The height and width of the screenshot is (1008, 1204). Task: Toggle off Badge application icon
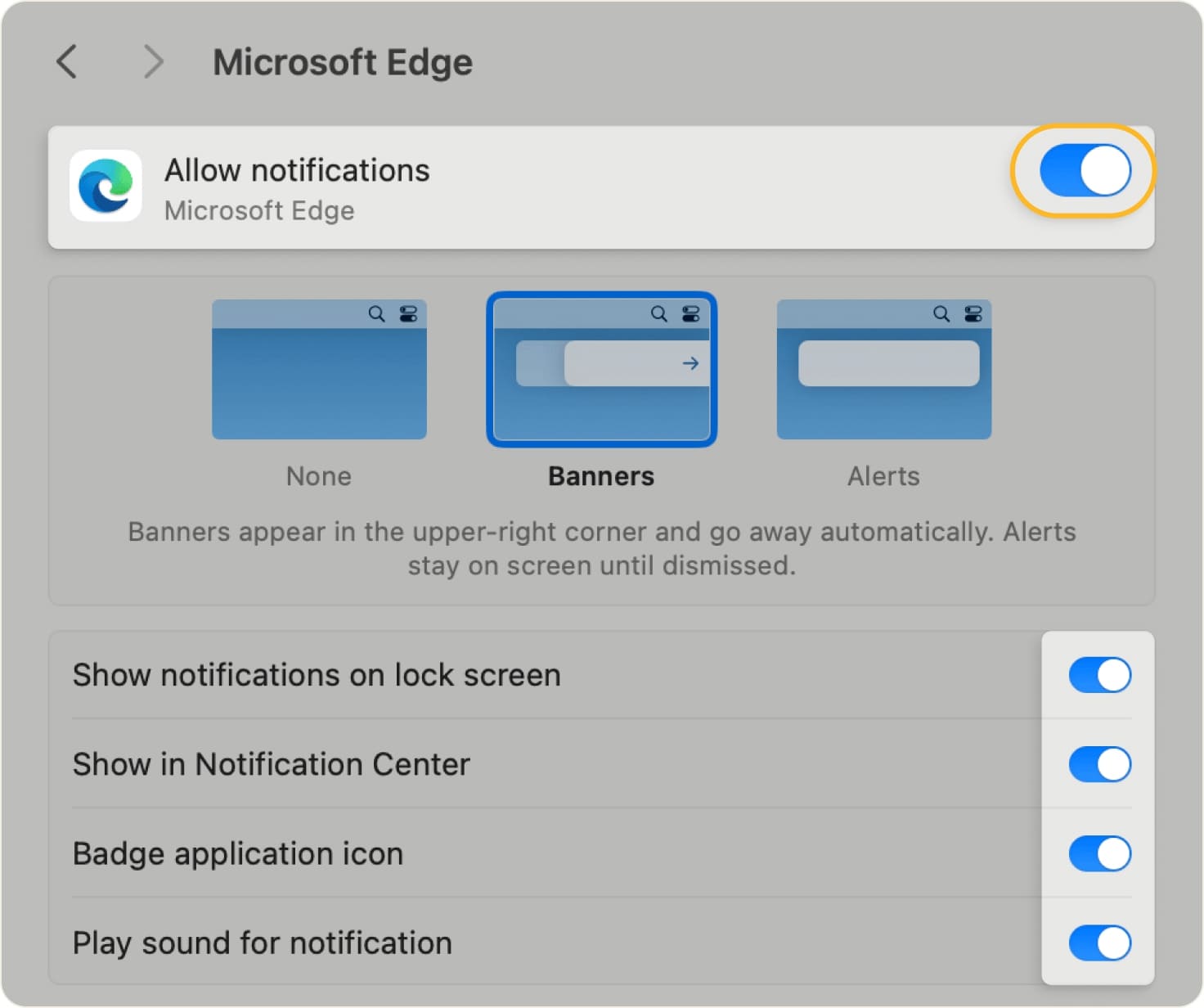(x=1099, y=853)
